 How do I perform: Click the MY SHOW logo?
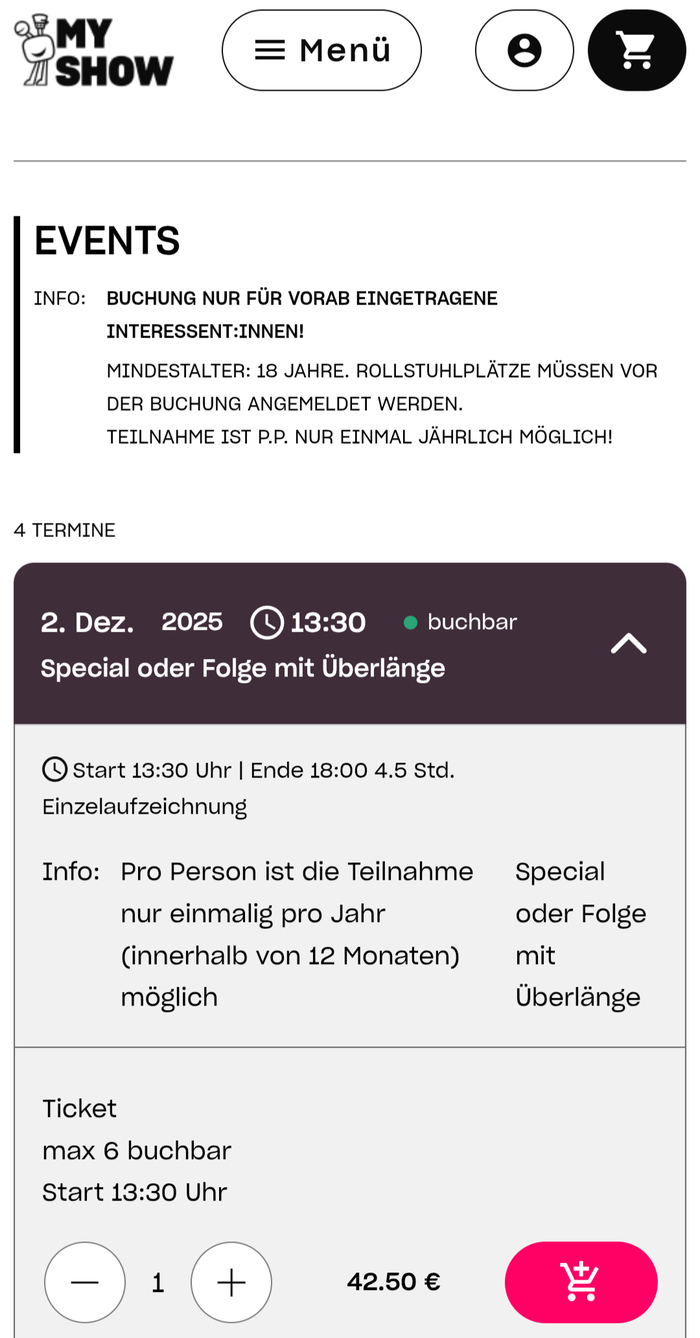(x=93, y=50)
